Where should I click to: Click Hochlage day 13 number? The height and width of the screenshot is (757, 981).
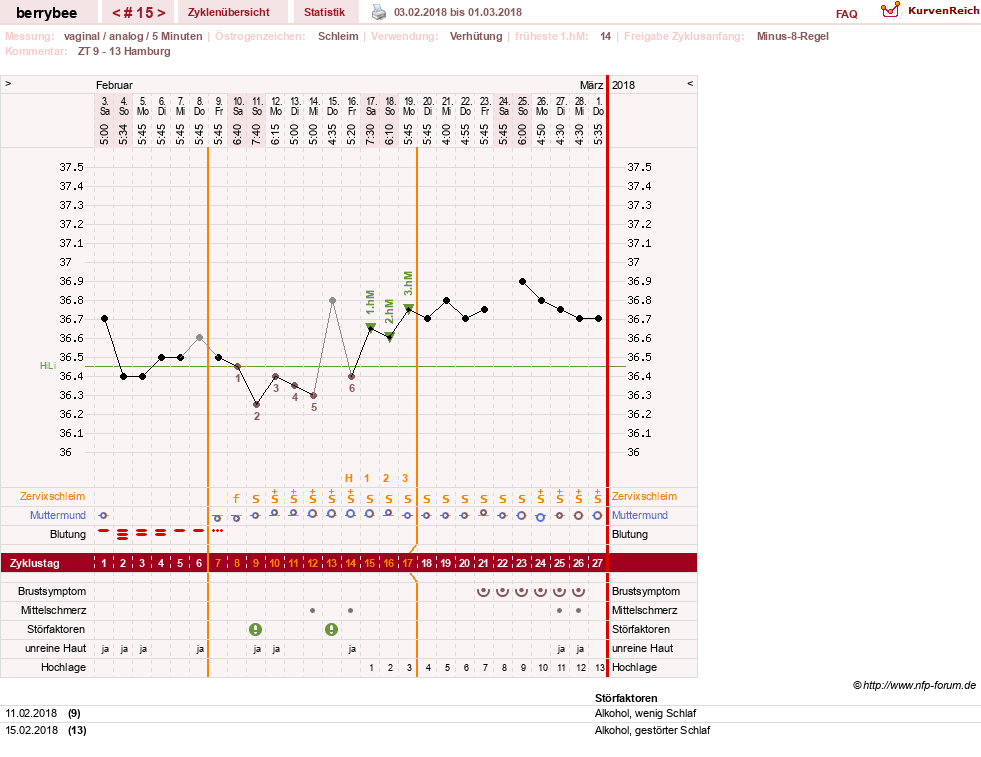(x=599, y=668)
